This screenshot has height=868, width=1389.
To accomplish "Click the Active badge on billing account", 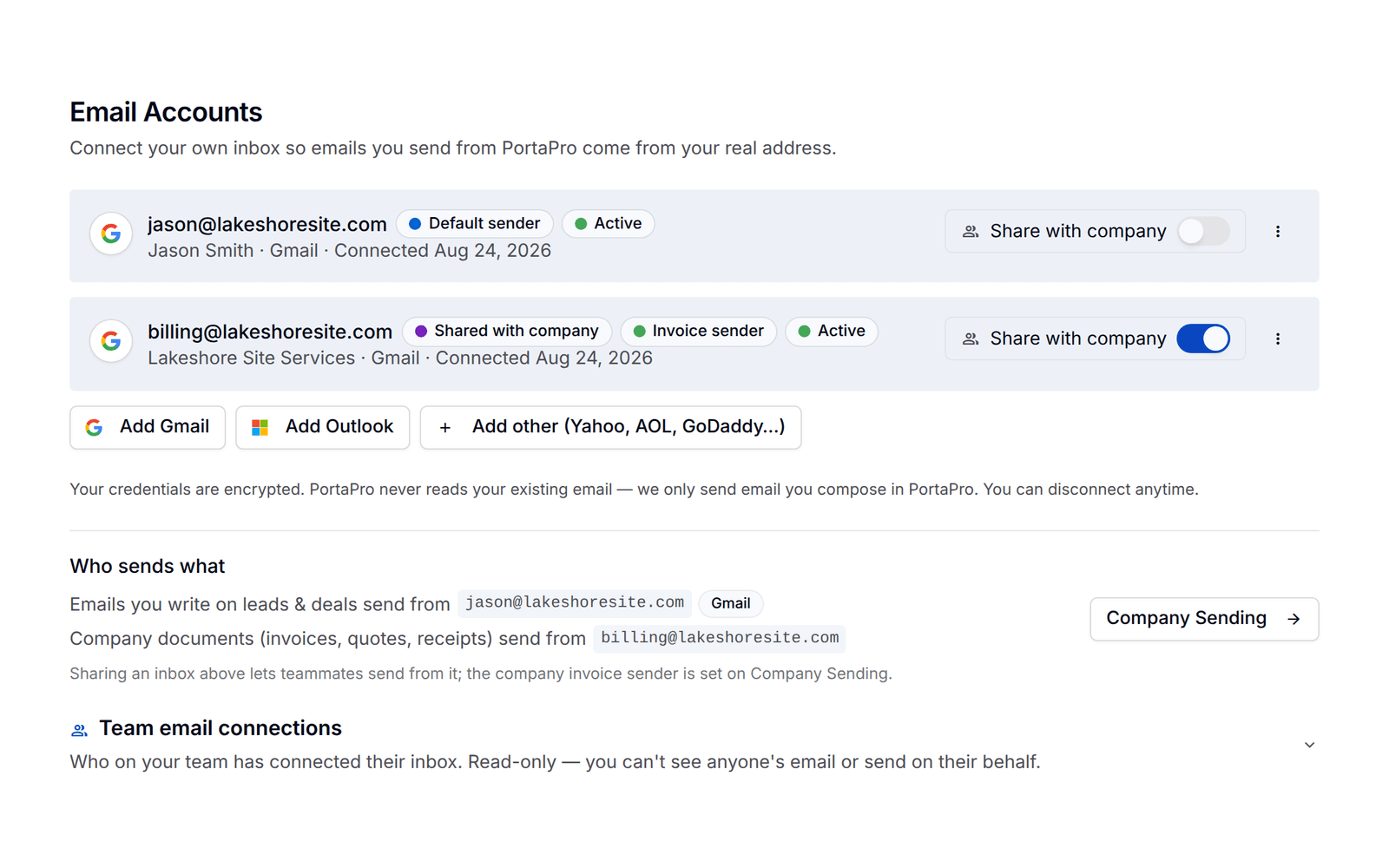I will click(832, 332).
